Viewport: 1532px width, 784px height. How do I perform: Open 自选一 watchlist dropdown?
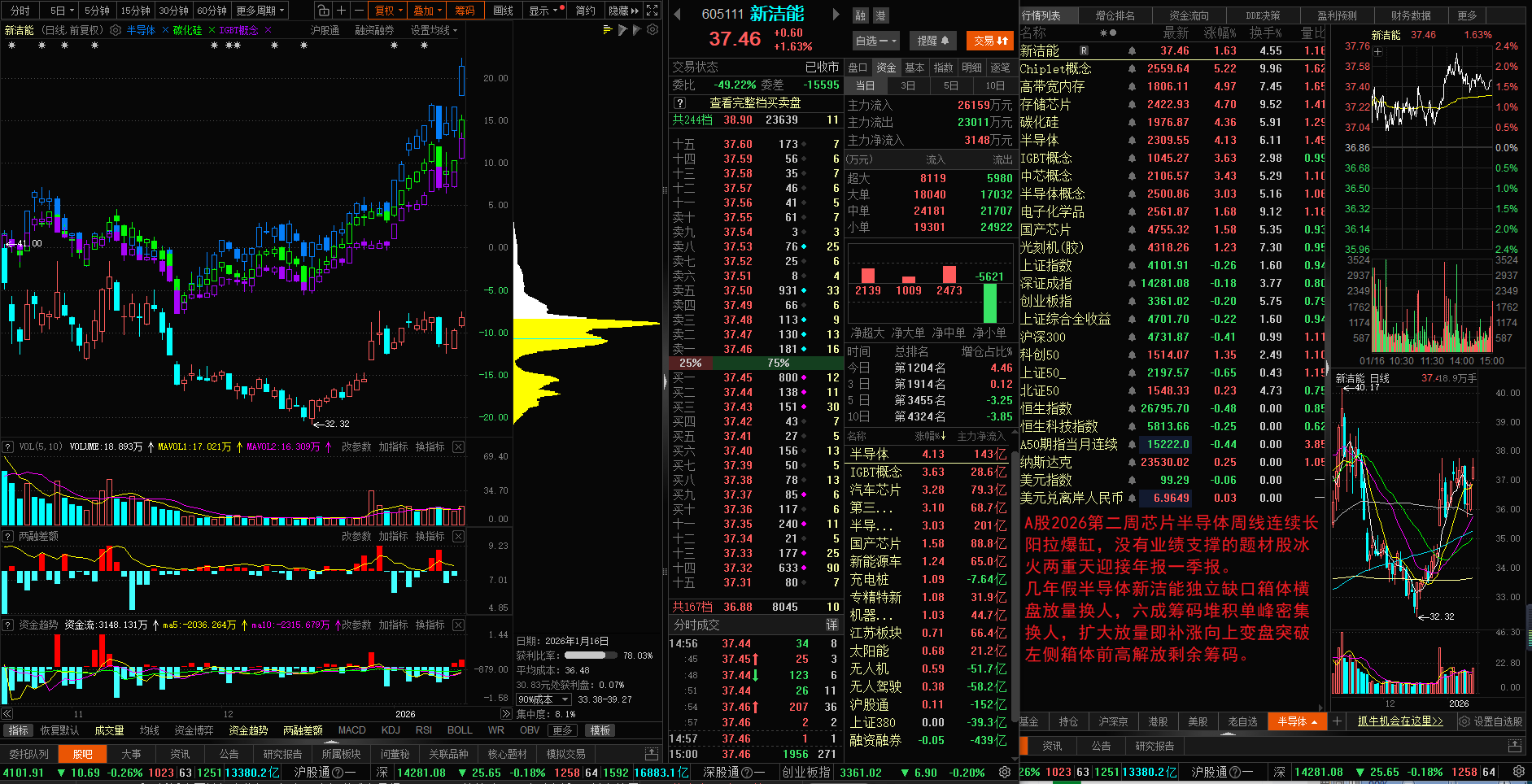(x=875, y=40)
